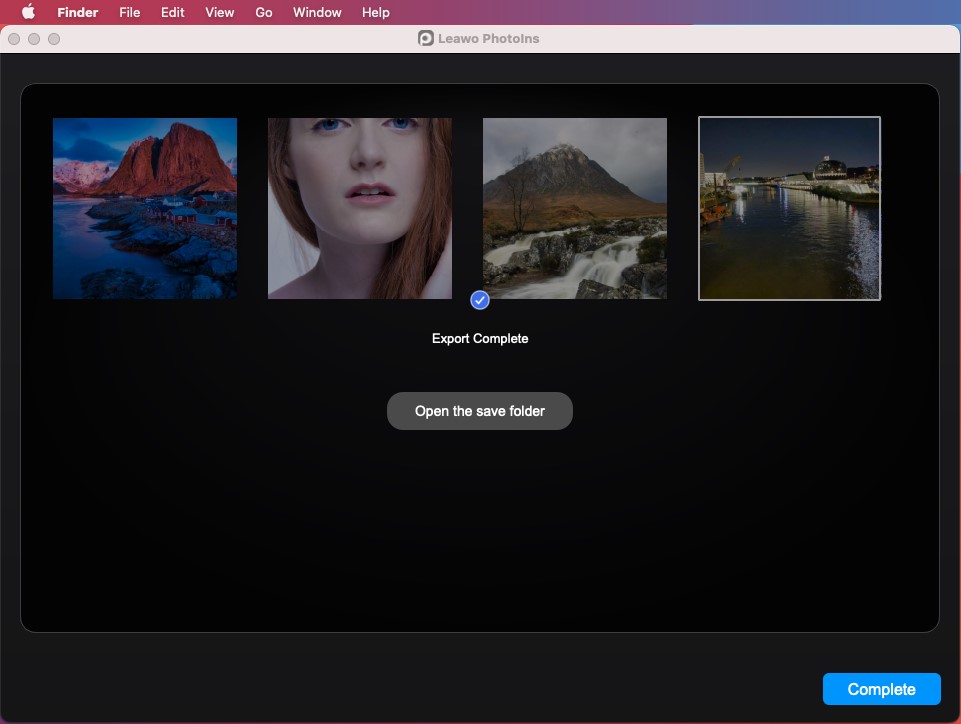Open the Window menu

pyautogui.click(x=317, y=13)
